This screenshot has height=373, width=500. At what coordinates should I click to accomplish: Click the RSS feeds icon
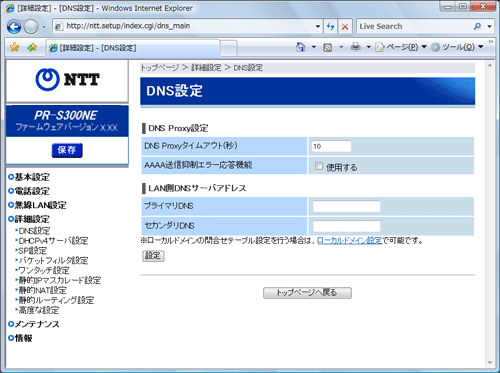click(x=328, y=47)
